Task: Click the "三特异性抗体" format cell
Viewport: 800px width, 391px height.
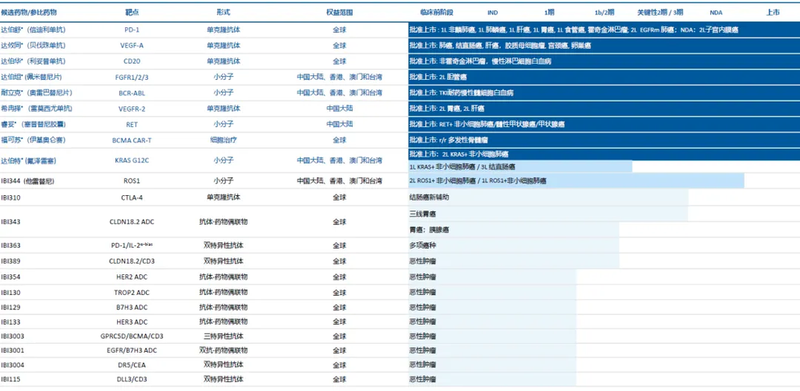Action: 223,336
